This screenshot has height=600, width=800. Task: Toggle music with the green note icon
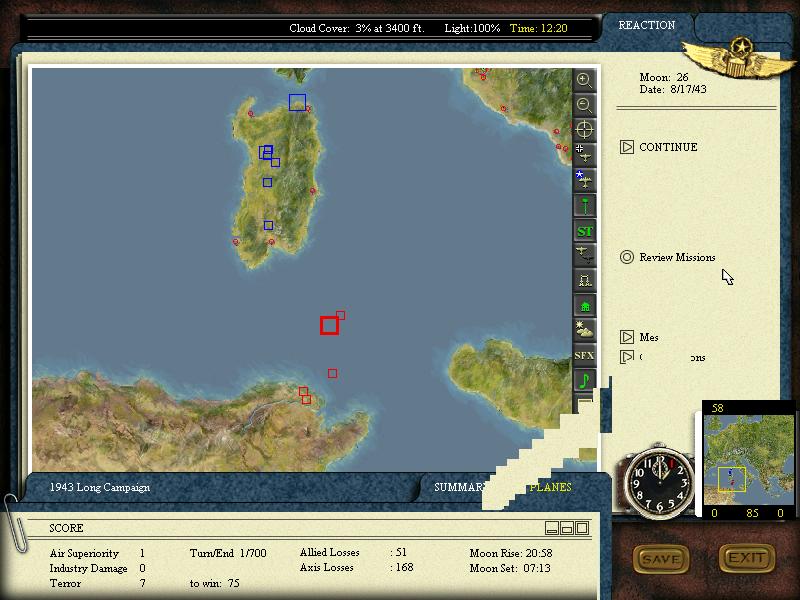584,381
